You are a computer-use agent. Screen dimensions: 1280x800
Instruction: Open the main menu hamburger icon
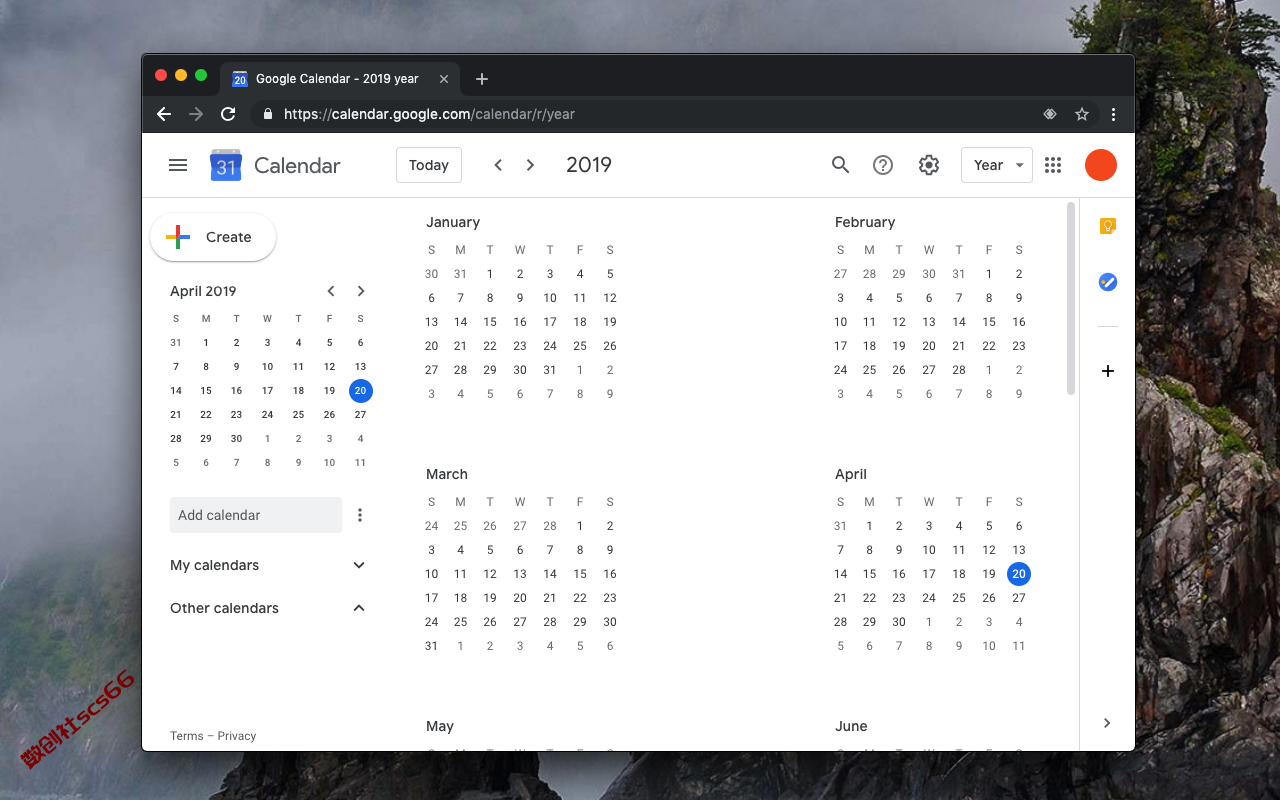[178, 165]
